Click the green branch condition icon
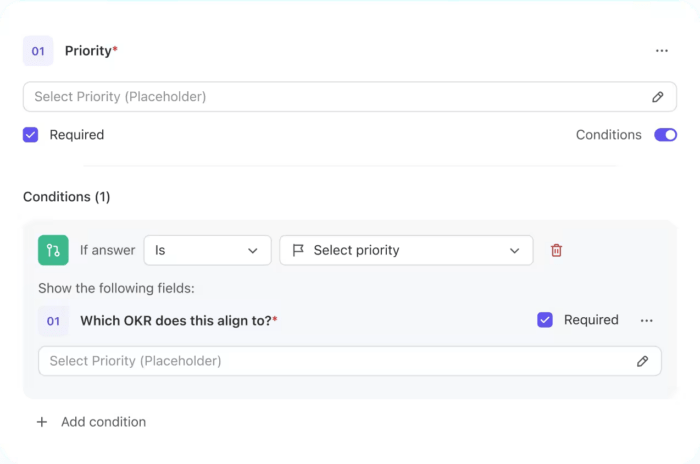The height and width of the screenshot is (464, 700). 53,250
